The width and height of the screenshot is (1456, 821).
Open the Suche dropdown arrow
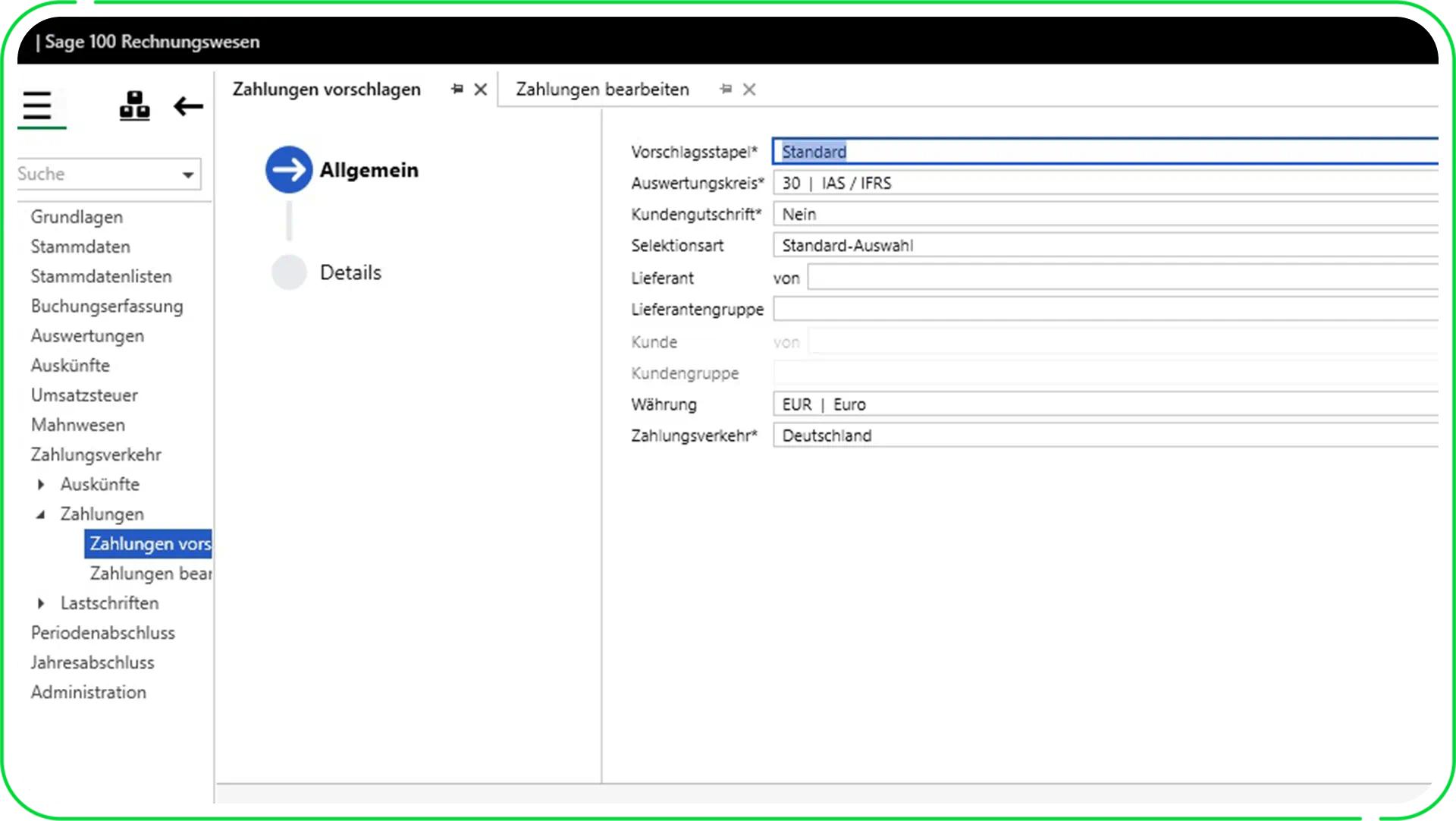188,175
